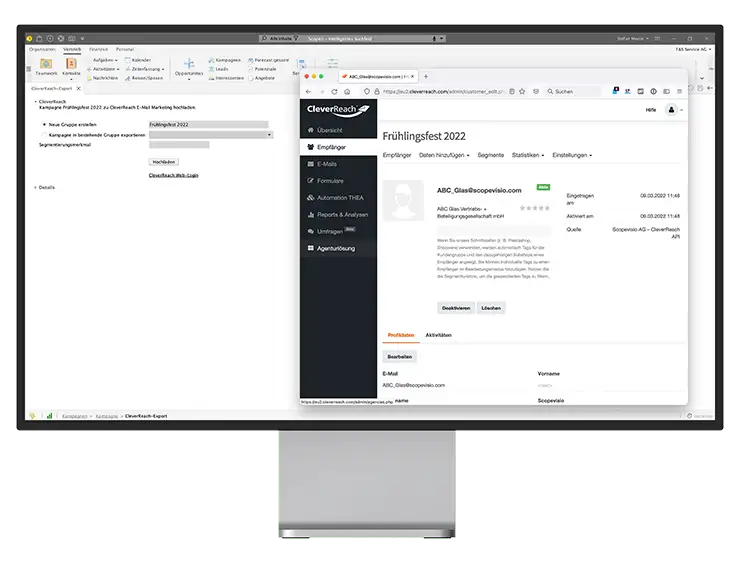Open the Einstellungen dropdown menu
The width and height of the screenshot is (740, 563).
point(571,156)
